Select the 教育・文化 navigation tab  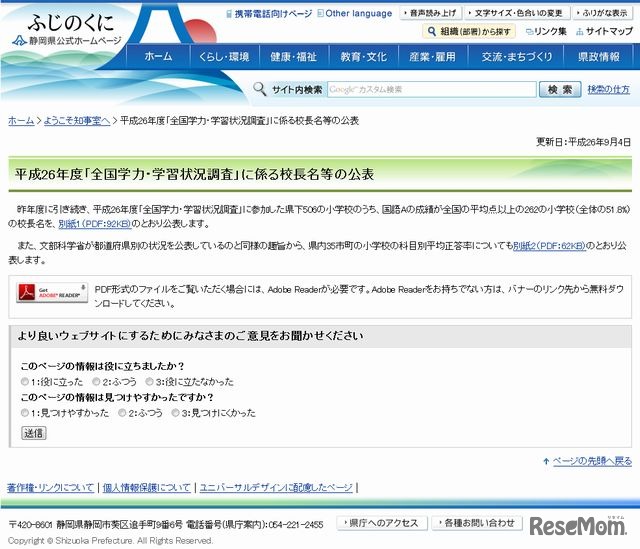pyautogui.click(x=363, y=56)
